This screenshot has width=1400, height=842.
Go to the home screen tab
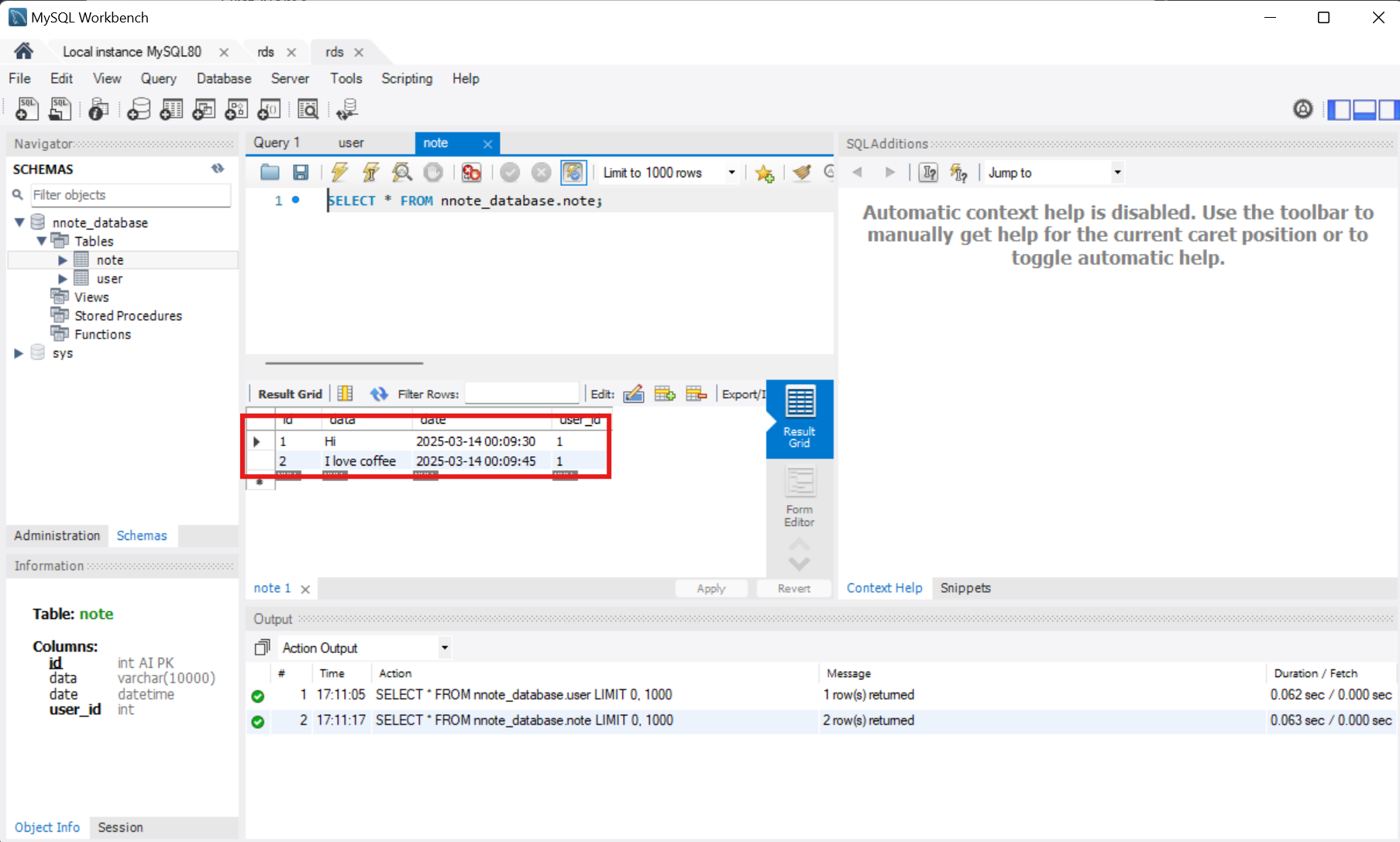[24, 51]
